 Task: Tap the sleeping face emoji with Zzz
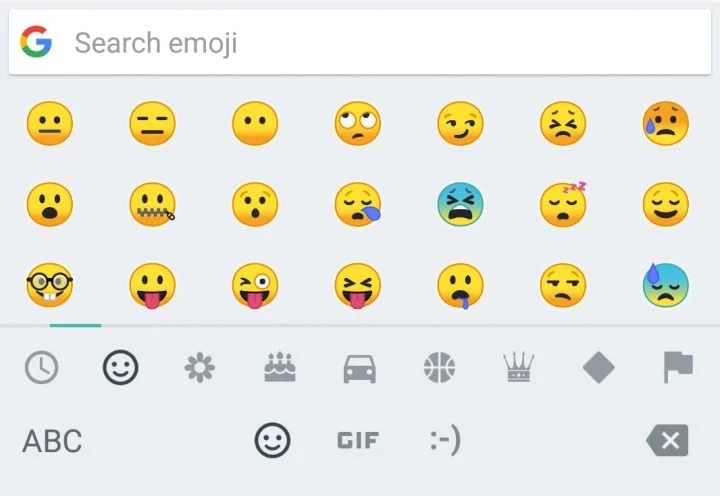coord(563,205)
